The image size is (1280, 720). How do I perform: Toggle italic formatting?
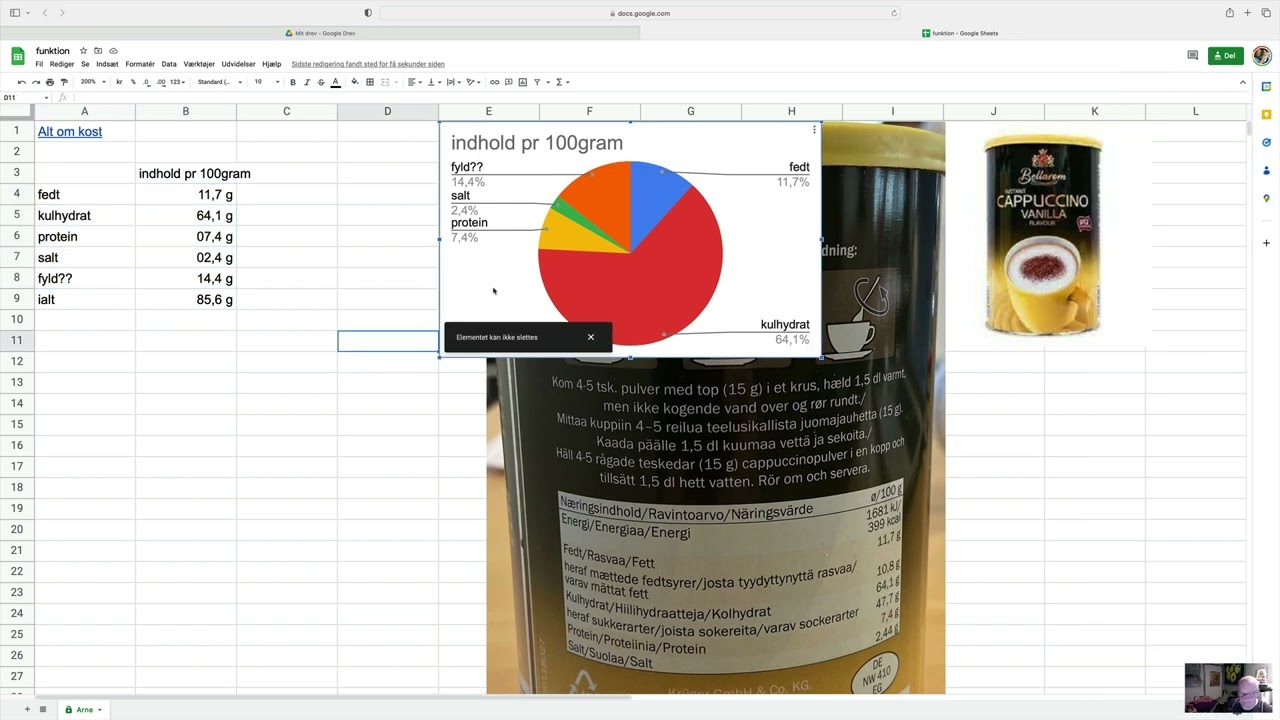tap(307, 82)
